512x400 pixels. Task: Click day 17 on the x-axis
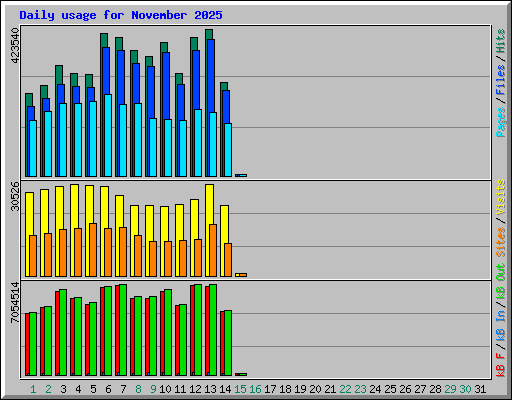click(270, 389)
